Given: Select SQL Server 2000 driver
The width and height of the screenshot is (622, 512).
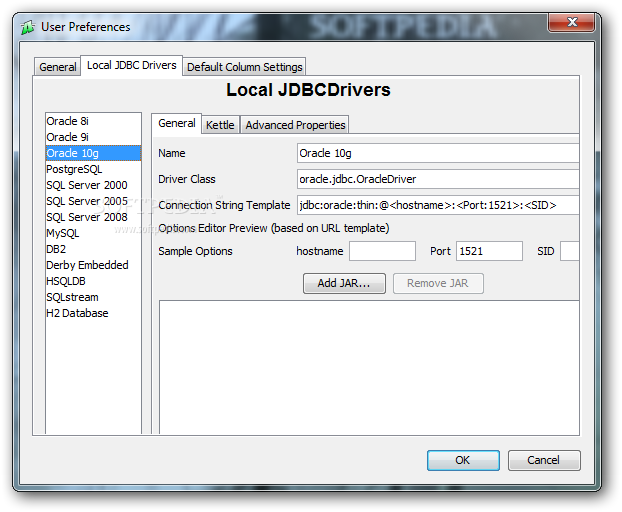Looking at the screenshot, I should coord(93,185).
